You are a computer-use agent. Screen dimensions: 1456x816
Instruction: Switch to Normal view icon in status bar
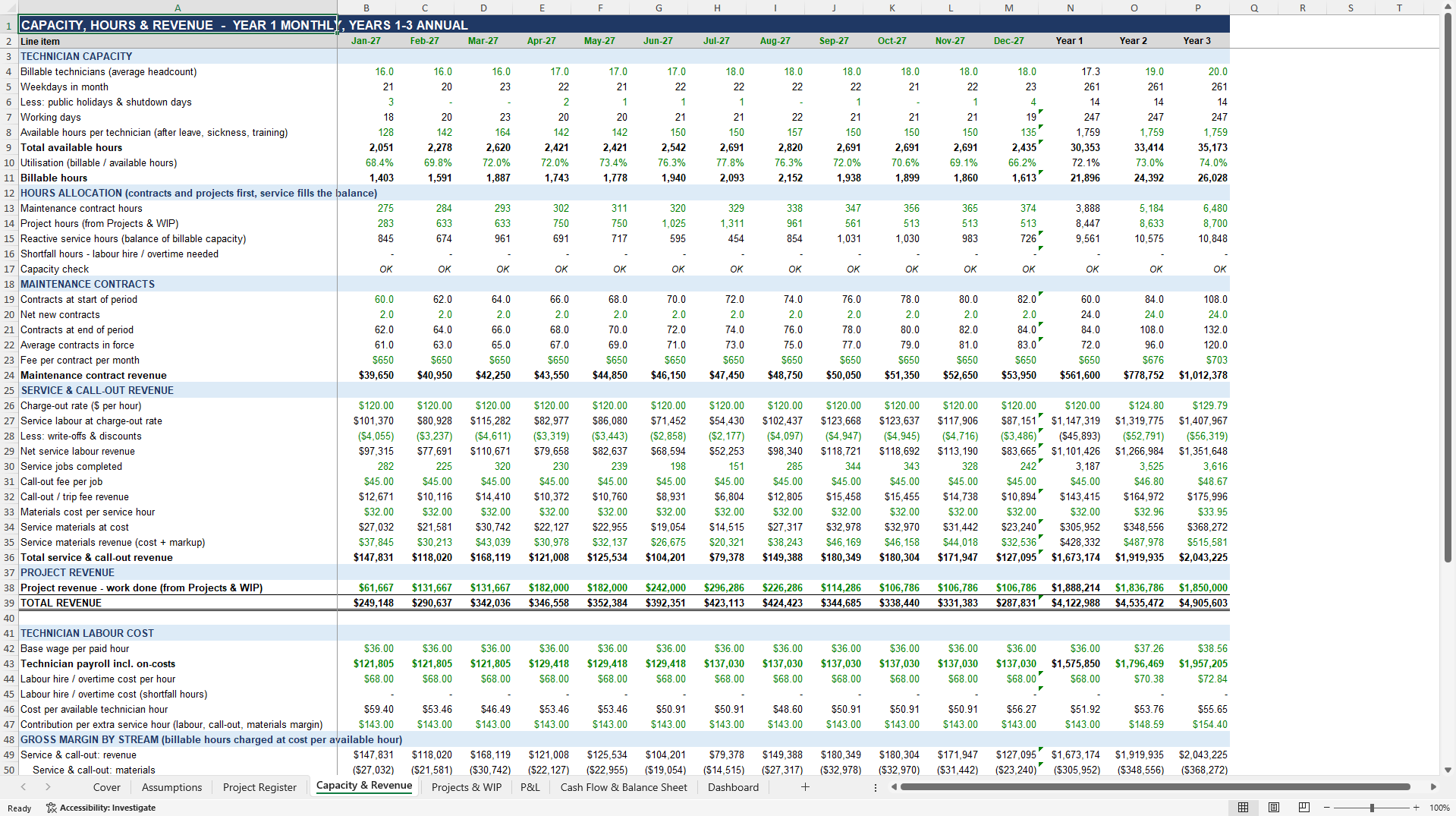pos(1243,808)
